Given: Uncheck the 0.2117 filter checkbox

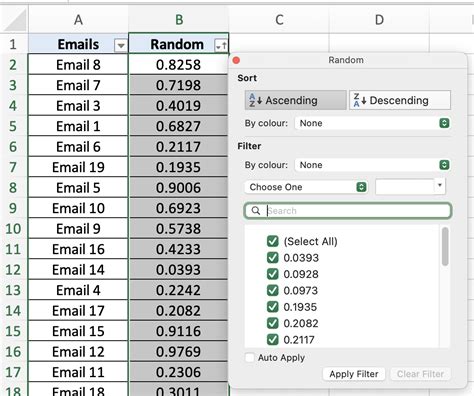Looking at the screenshot, I should 273,339.
